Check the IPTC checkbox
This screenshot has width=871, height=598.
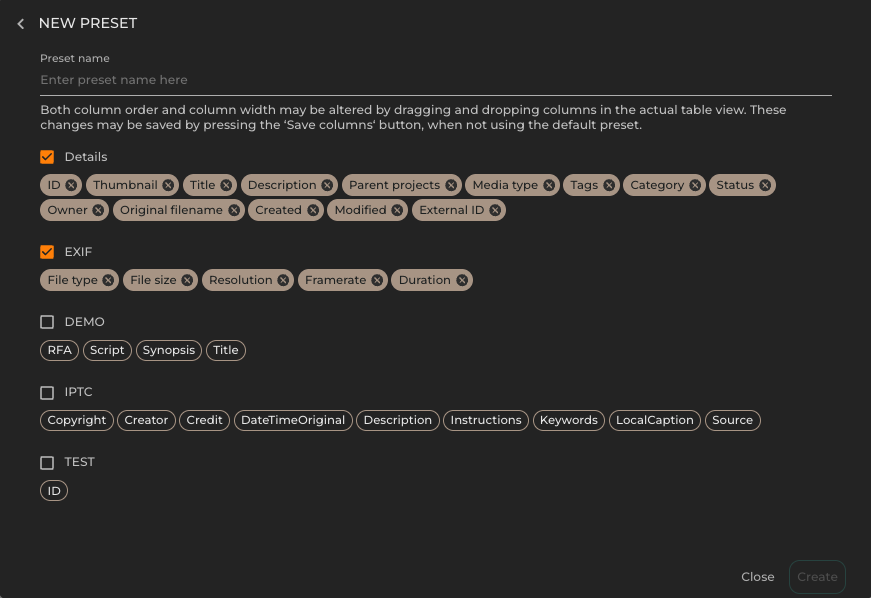(x=46, y=391)
